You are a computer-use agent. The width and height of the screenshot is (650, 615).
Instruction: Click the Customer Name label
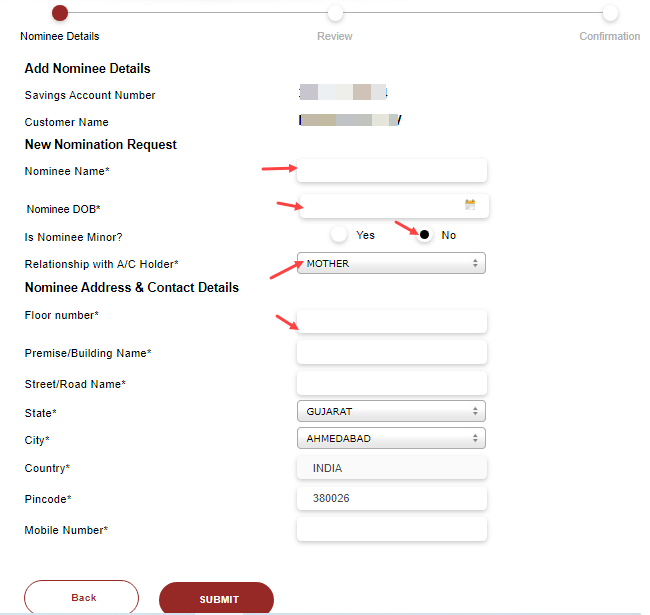pyautogui.click(x=66, y=122)
